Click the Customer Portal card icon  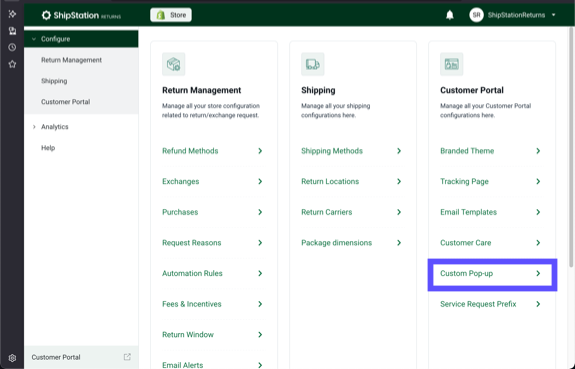(451, 64)
